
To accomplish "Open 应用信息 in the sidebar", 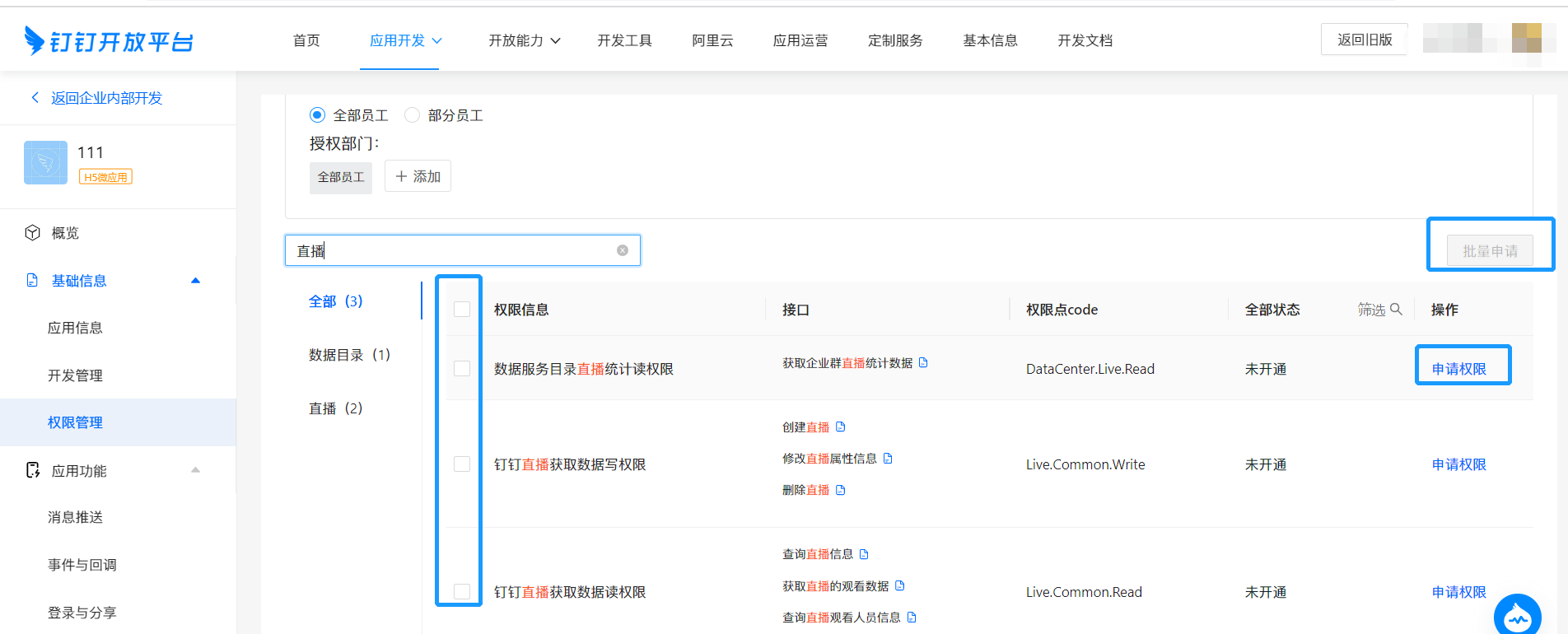I will 75,328.
